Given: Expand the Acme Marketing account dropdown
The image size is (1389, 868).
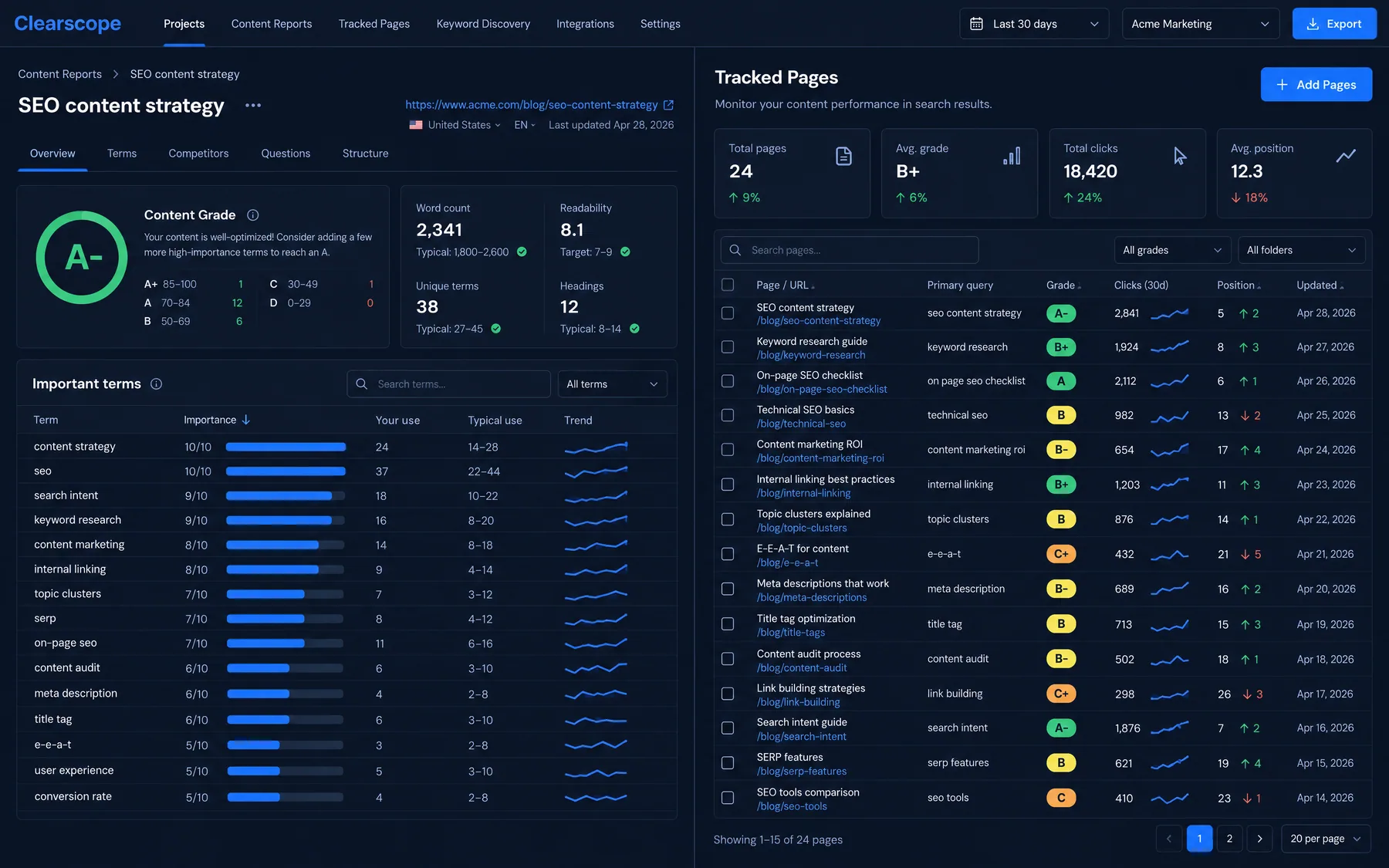Looking at the screenshot, I should 1201,24.
